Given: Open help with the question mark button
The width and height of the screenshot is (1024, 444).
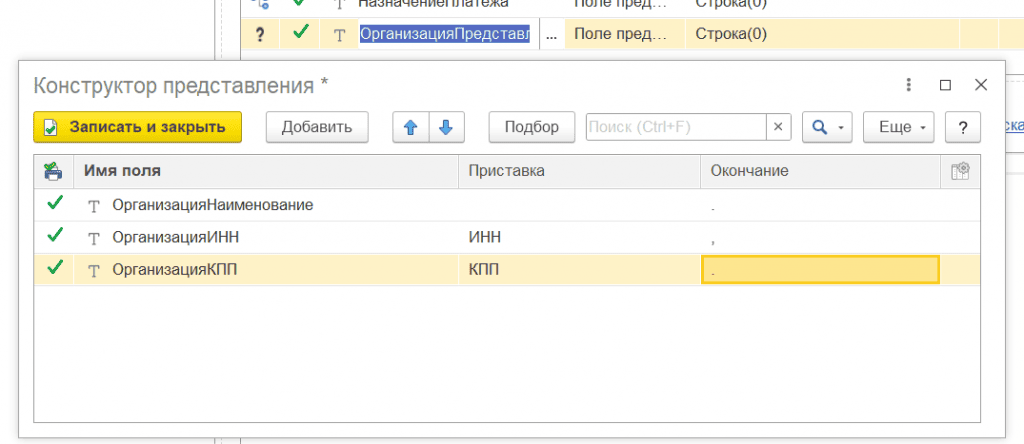Looking at the screenshot, I should click(x=963, y=127).
